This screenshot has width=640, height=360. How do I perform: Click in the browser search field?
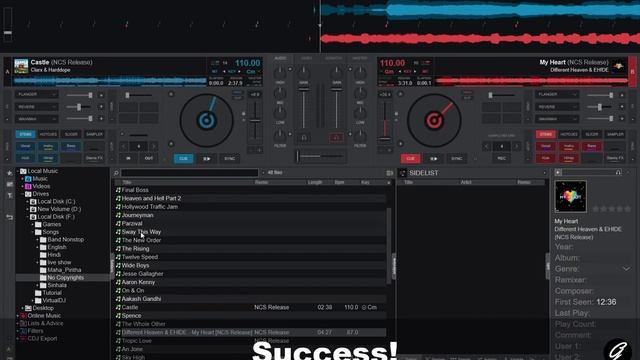pyautogui.click(x=189, y=173)
